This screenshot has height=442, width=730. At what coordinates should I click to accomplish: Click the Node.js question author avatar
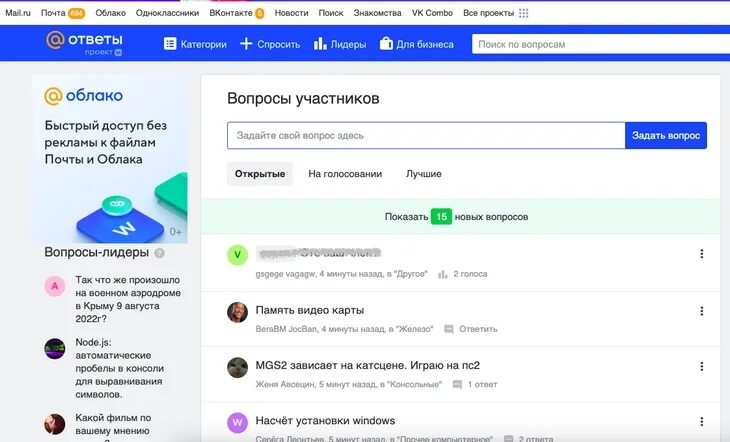point(54,348)
